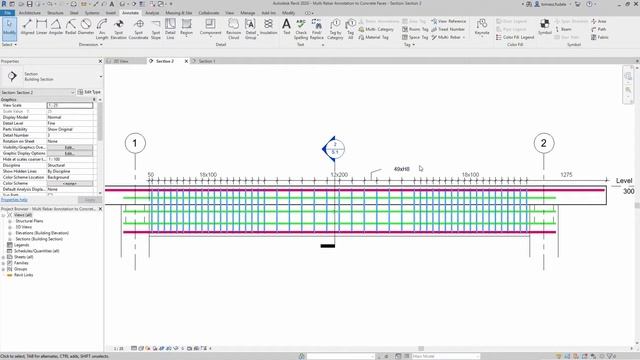The height and width of the screenshot is (360, 640).
Task: Click the Tread Number tool
Action: coord(448,29)
